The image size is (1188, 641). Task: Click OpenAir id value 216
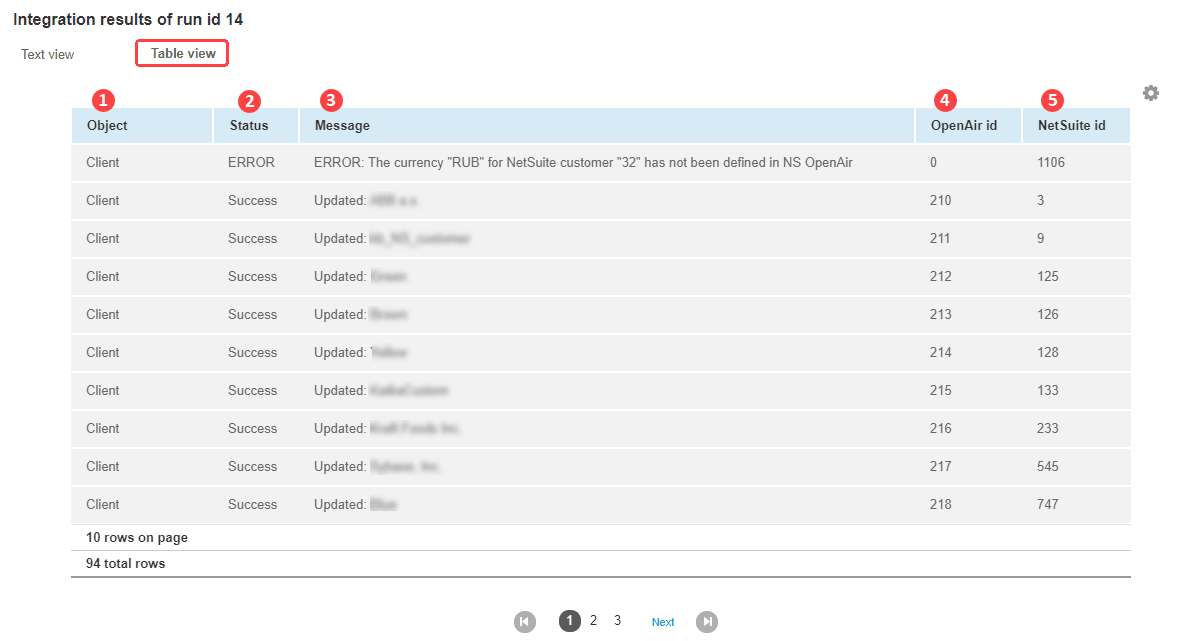click(x=940, y=428)
